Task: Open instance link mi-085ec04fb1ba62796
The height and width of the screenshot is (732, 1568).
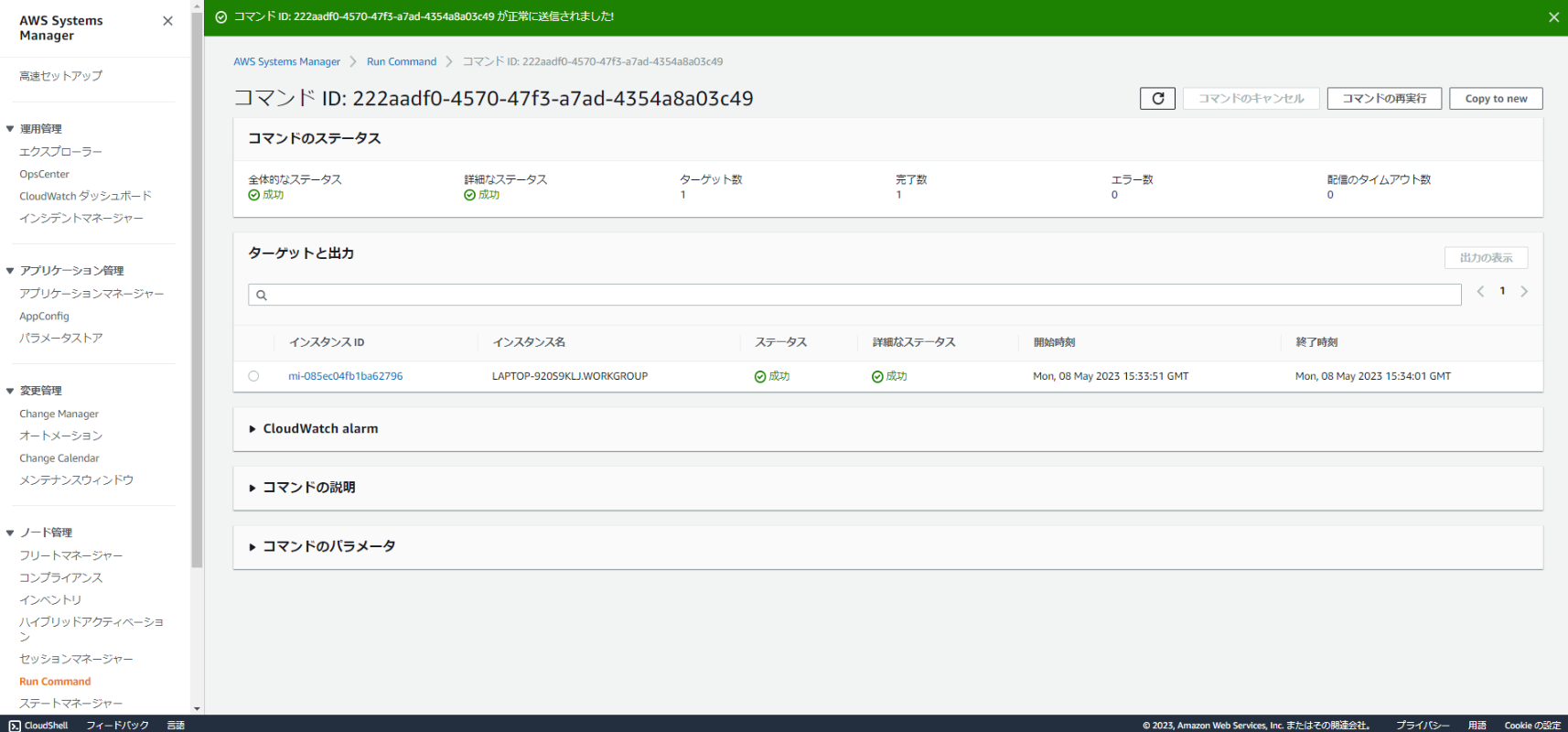Action: pyautogui.click(x=345, y=376)
